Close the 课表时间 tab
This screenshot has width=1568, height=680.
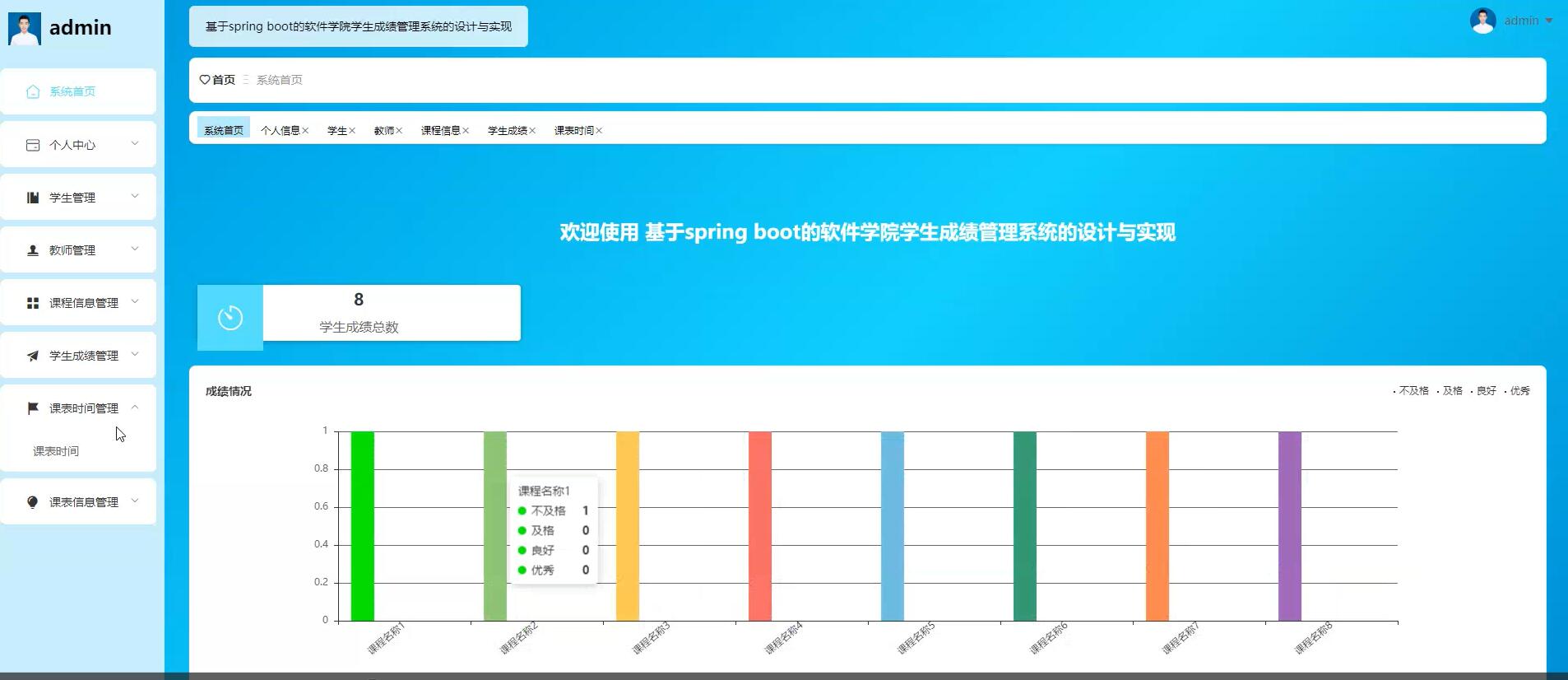click(599, 131)
